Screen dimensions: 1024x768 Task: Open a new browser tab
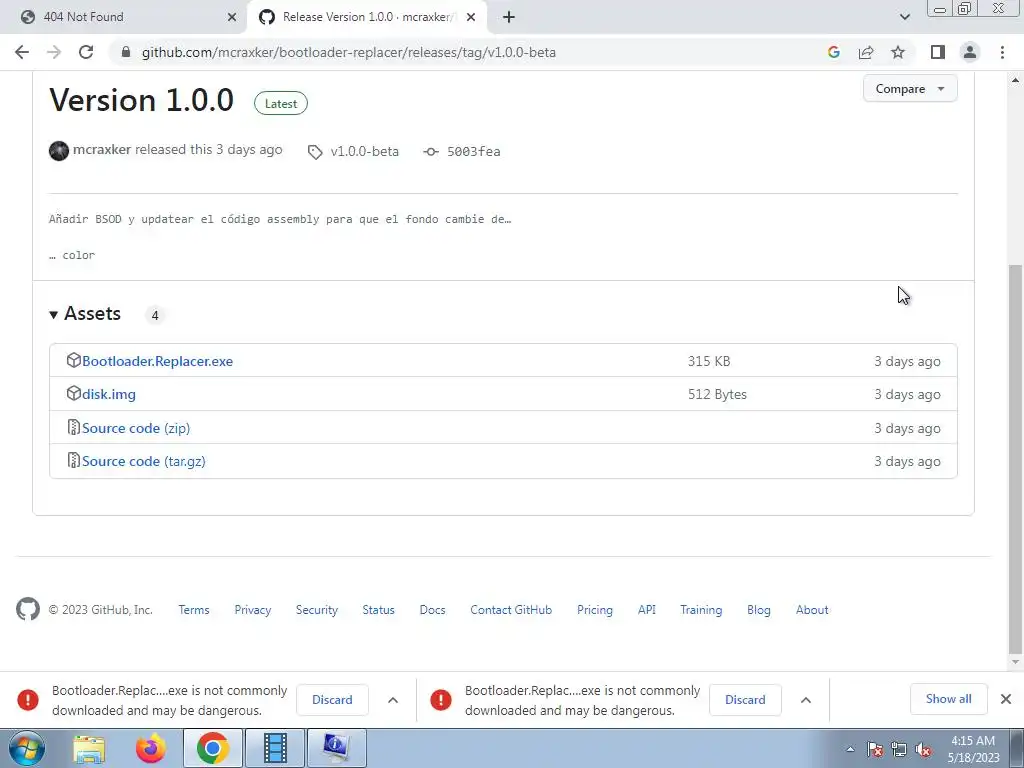pos(509,17)
